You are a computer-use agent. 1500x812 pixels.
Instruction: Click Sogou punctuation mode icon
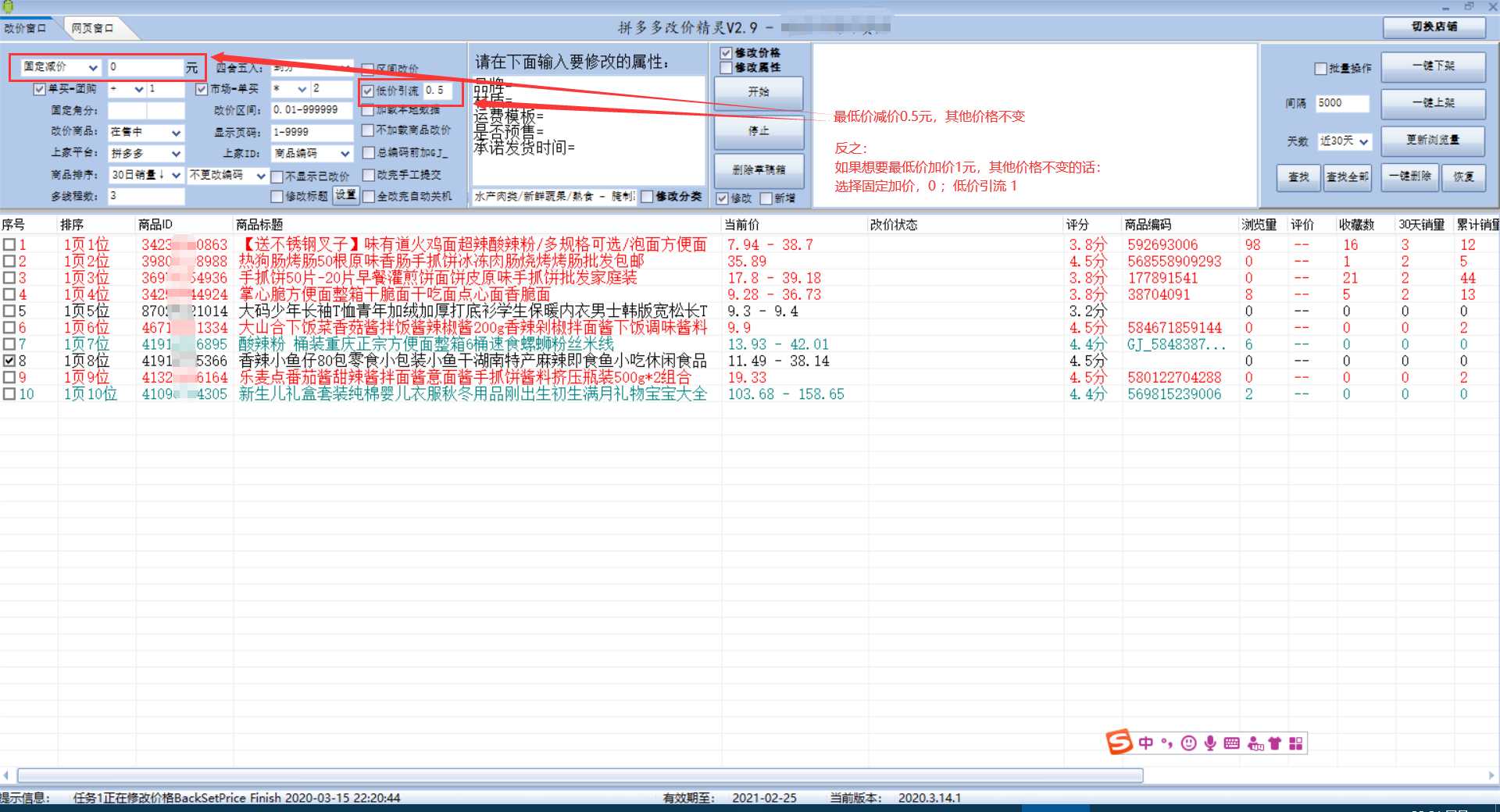pos(1166,743)
